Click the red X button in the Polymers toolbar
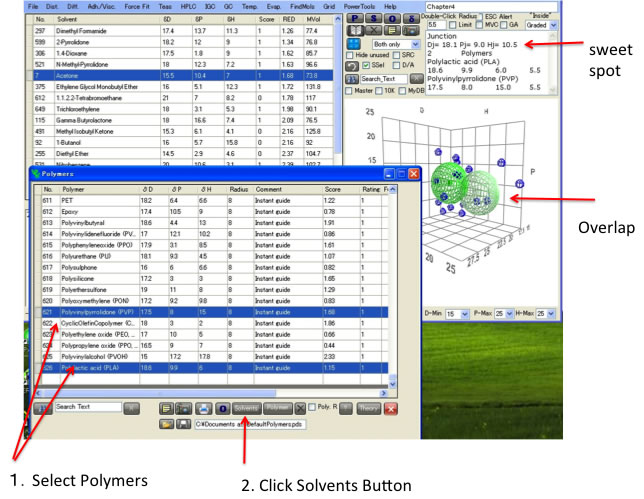This screenshot has width=644, height=499. (x=391, y=409)
